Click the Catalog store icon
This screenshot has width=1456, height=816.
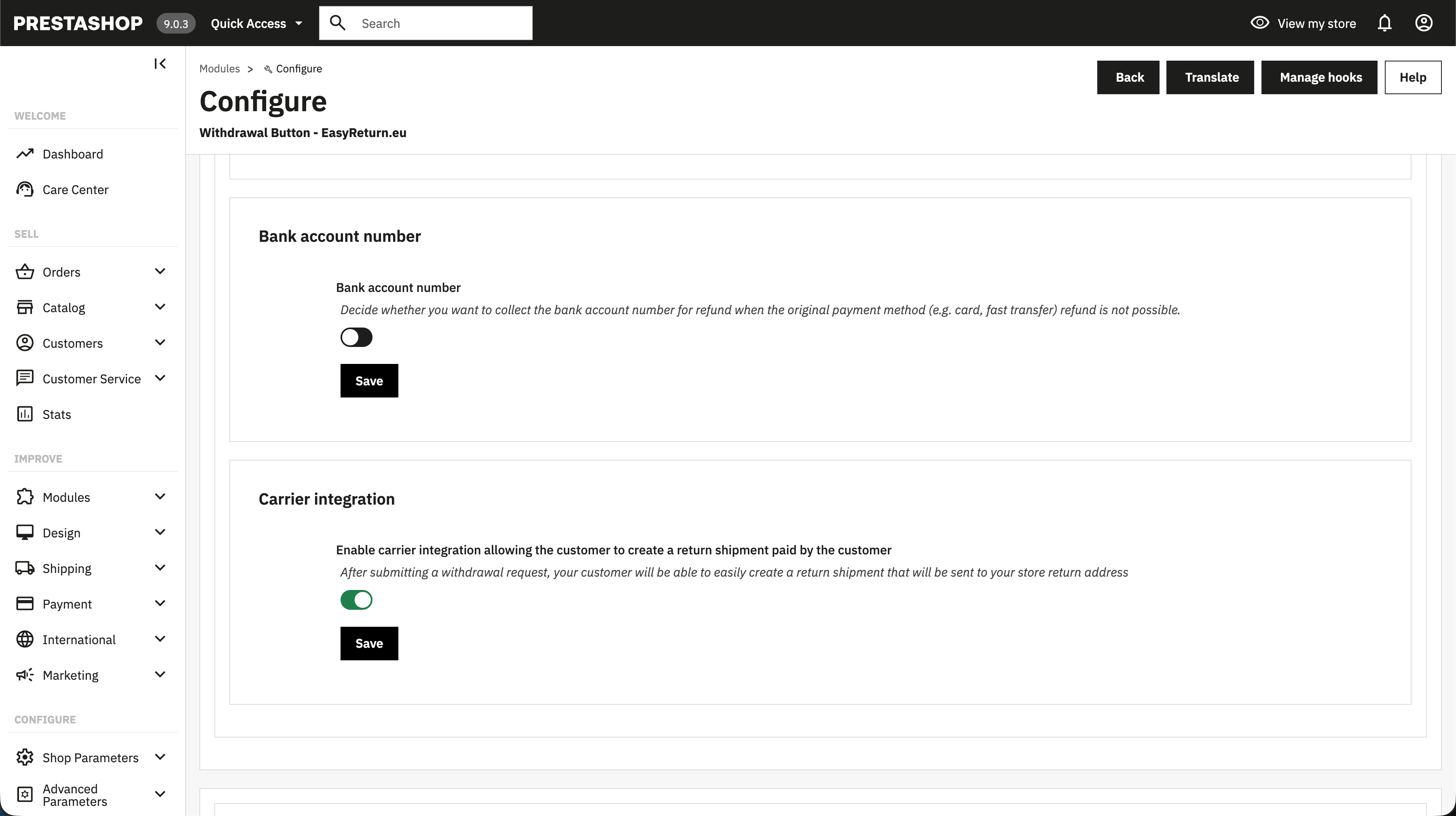point(25,307)
